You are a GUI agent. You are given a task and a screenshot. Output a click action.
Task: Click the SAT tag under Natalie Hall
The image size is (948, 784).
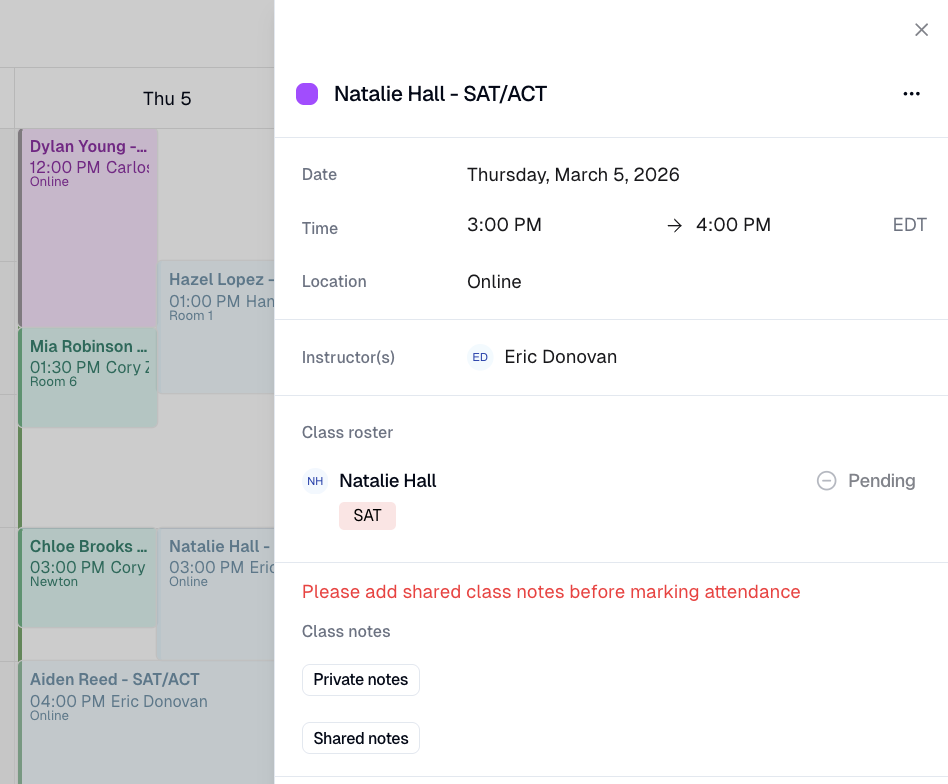tap(367, 516)
